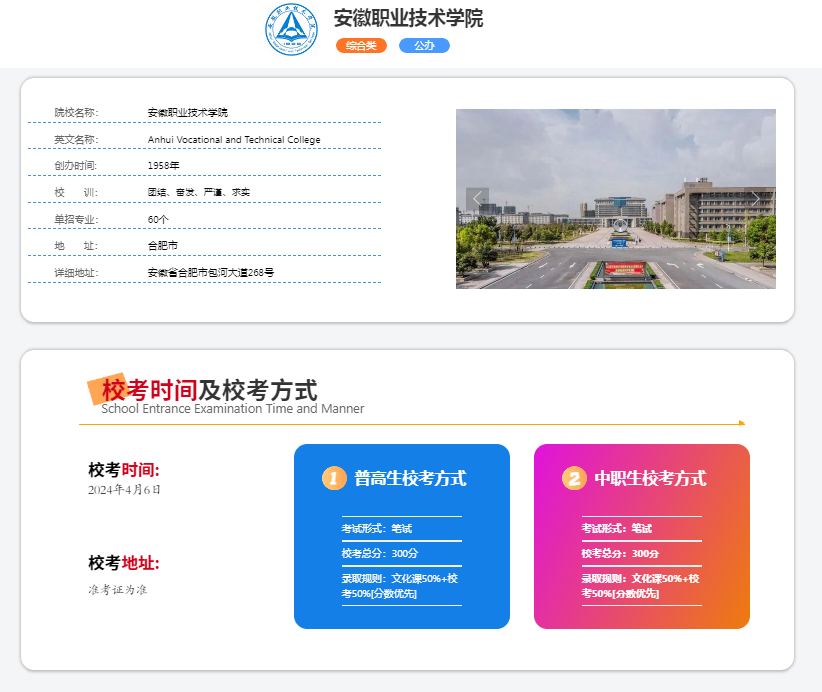Click the 详细地址 label
Image resolution: width=822 pixels, height=692 pixels.
[77, 273]
